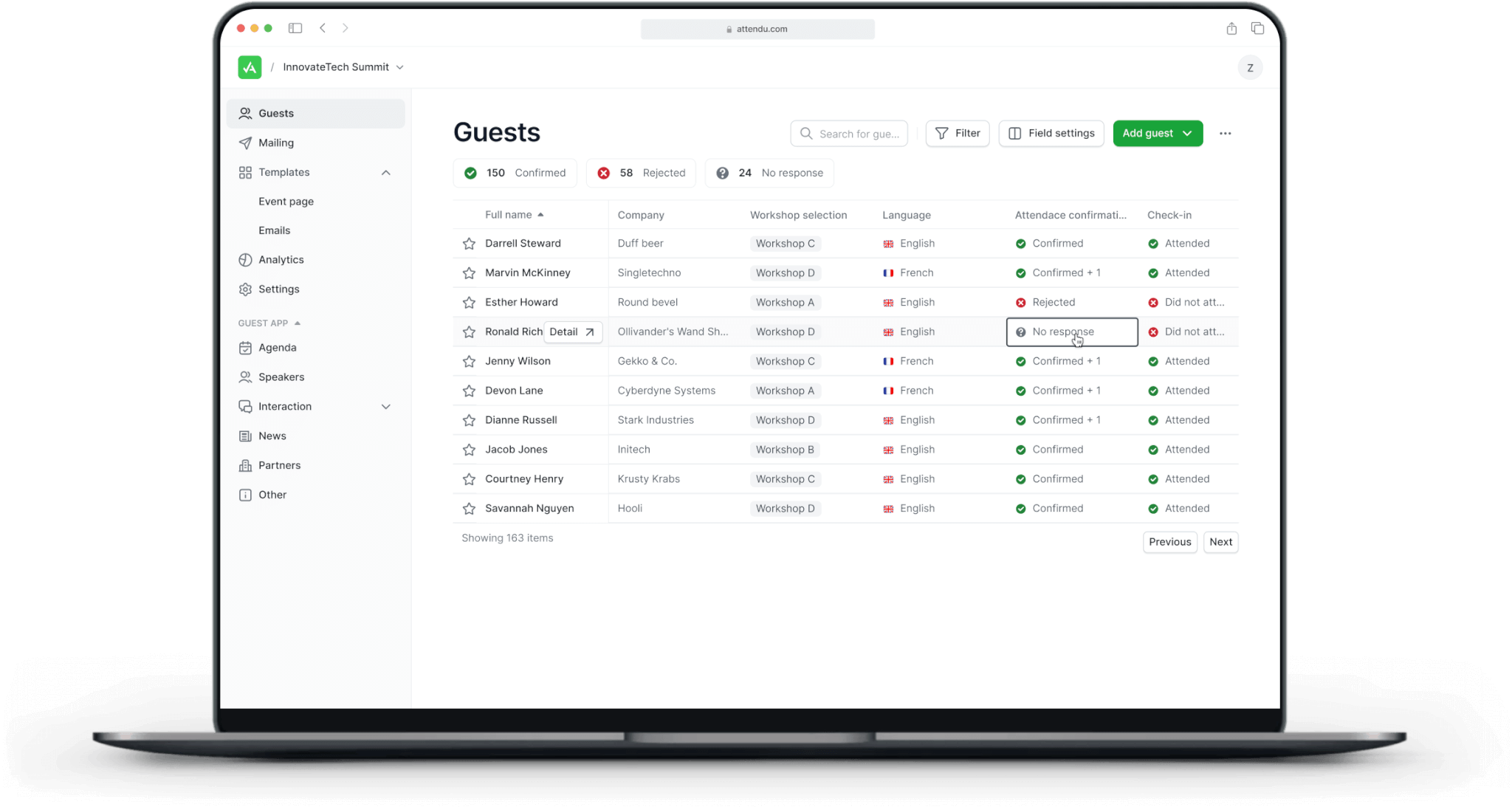Focus the Search for guests field
This screenshot has height=807, width=1512.
849,134
